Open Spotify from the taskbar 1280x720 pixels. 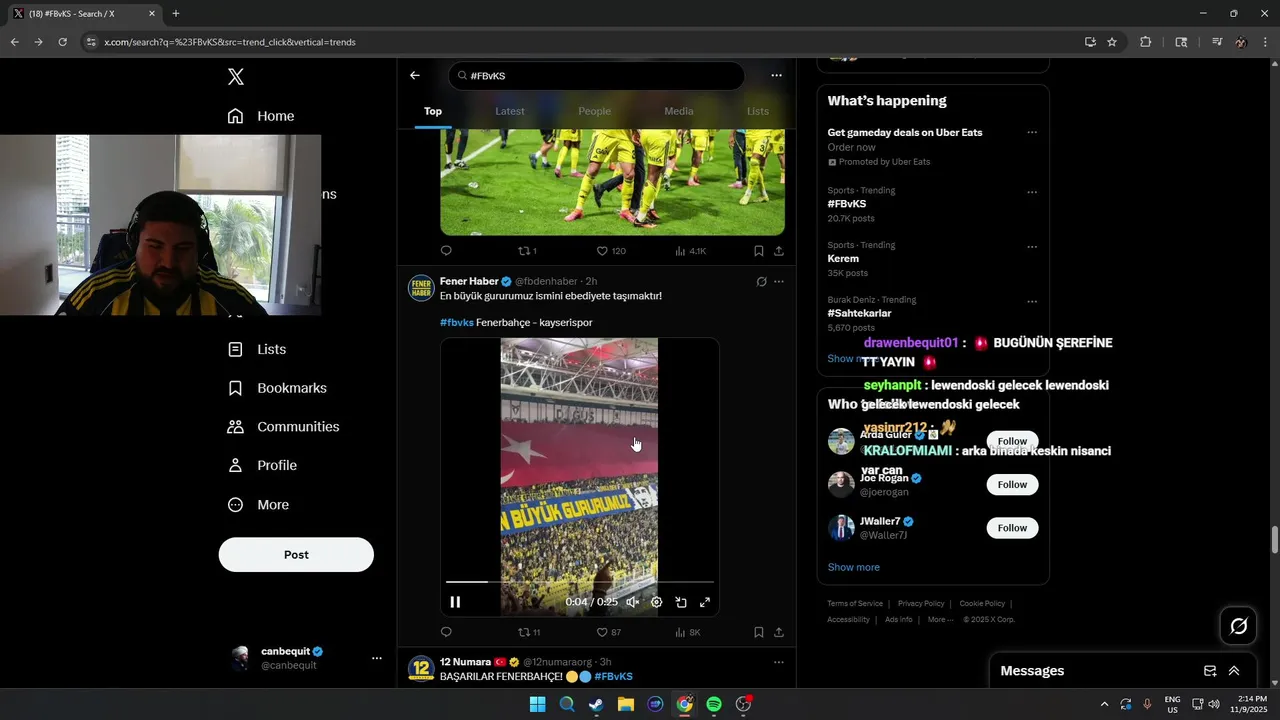714,704
